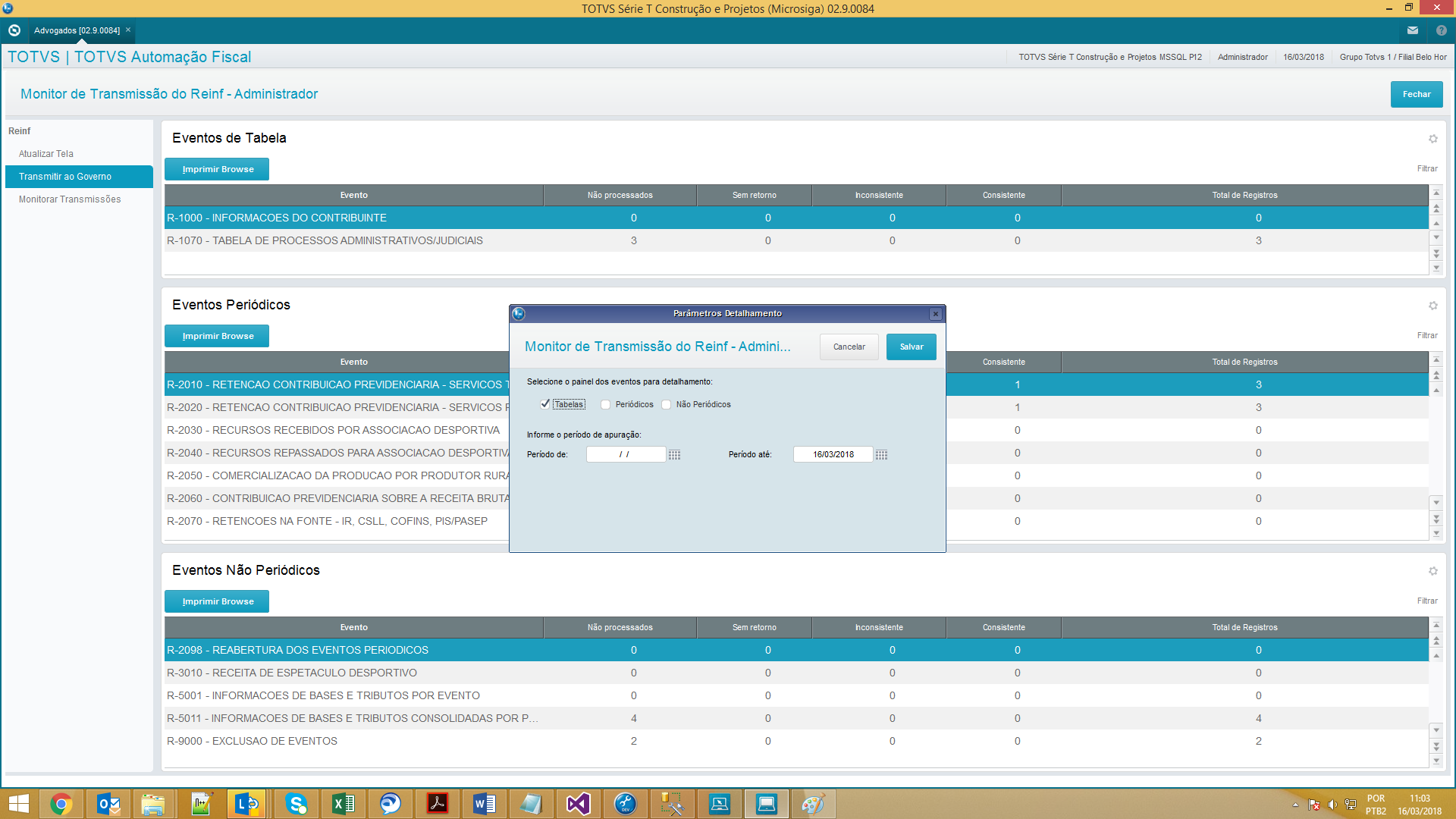Click the Eventos de Tabela gear icon
The image size is (1456, 819).
[1432, 139]
